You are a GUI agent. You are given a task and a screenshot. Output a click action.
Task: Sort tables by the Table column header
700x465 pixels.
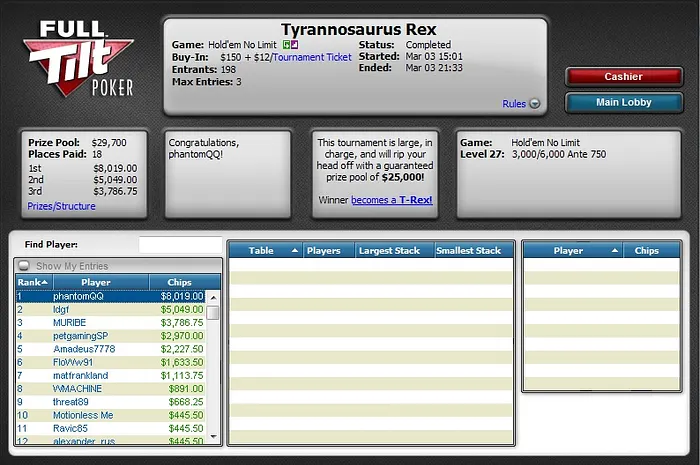pos(265,251)
